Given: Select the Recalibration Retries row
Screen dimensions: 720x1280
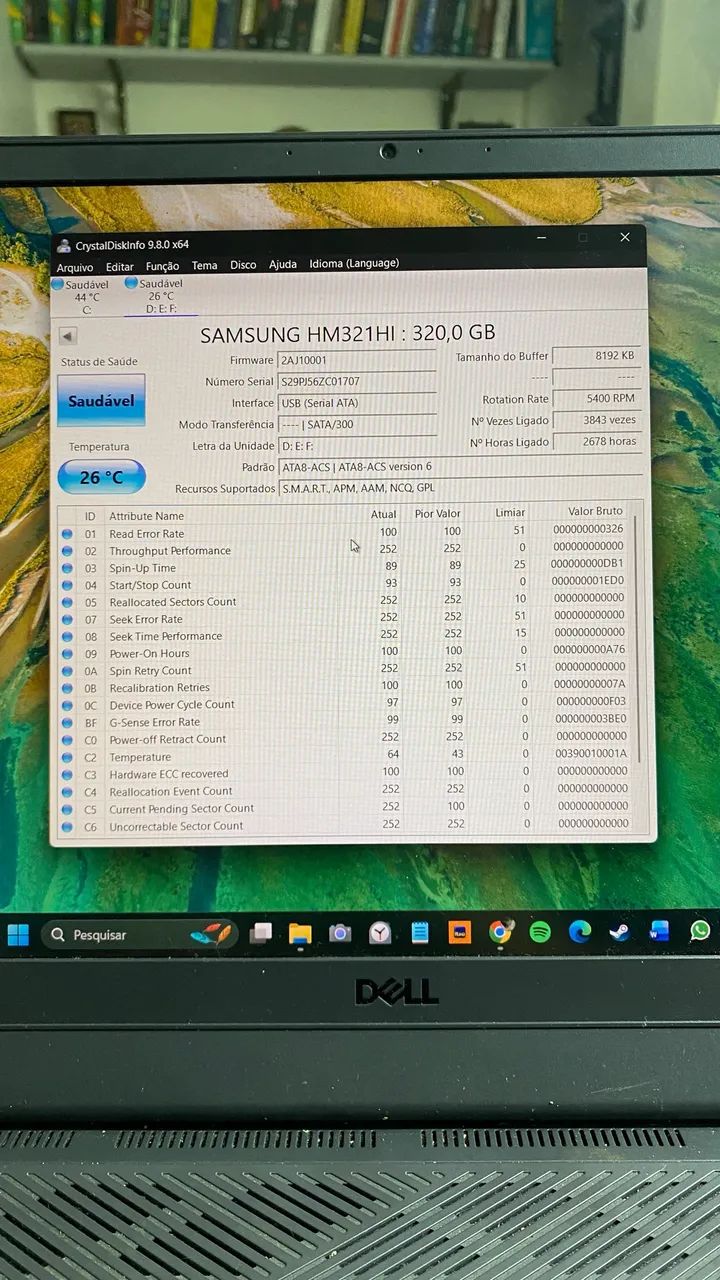Looking at the screenshot, I should point(344,687).
